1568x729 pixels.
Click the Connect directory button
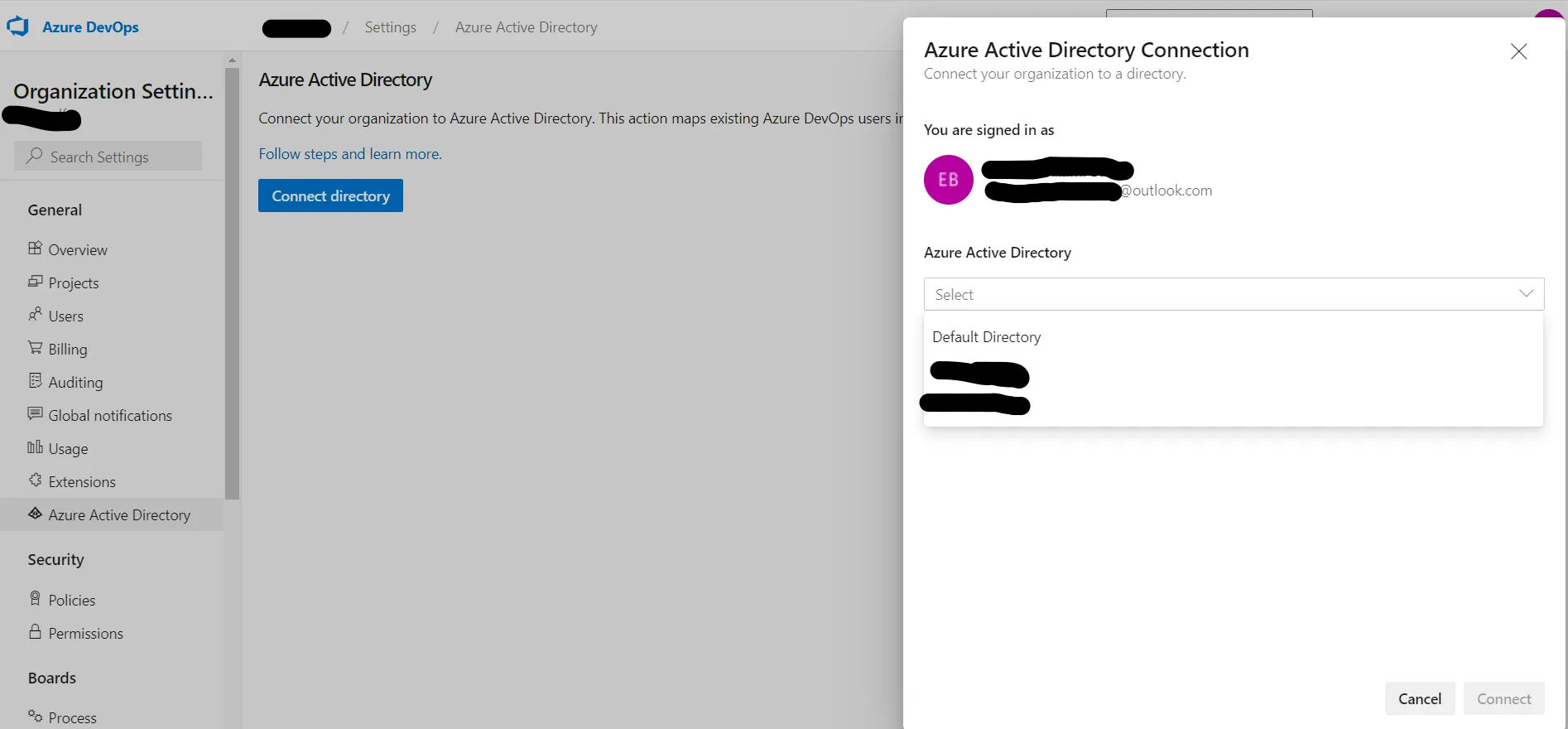[330, 196]
